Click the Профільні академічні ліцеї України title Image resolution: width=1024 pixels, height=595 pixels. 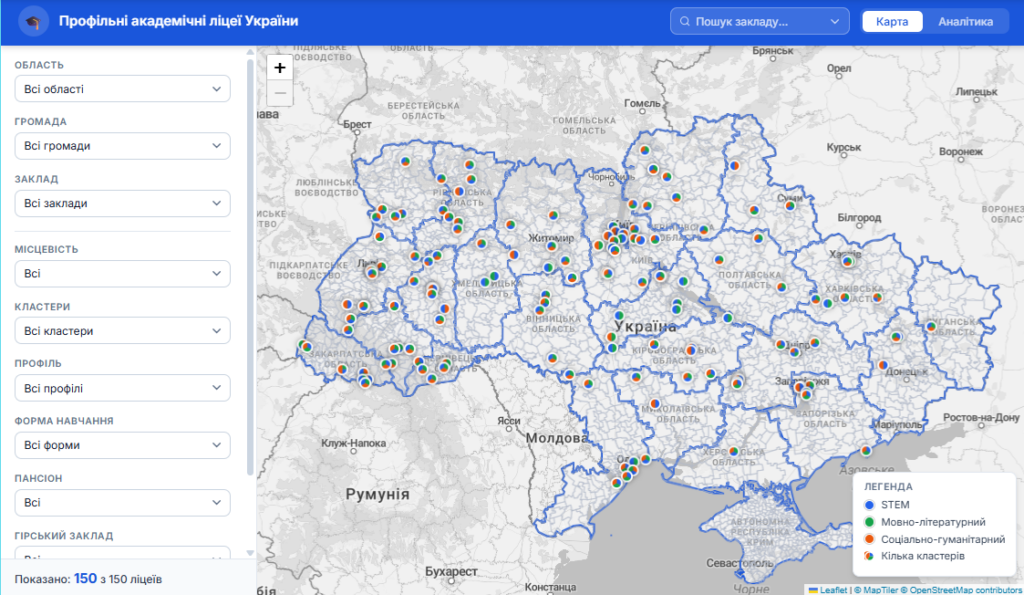[x=178, y=21]
